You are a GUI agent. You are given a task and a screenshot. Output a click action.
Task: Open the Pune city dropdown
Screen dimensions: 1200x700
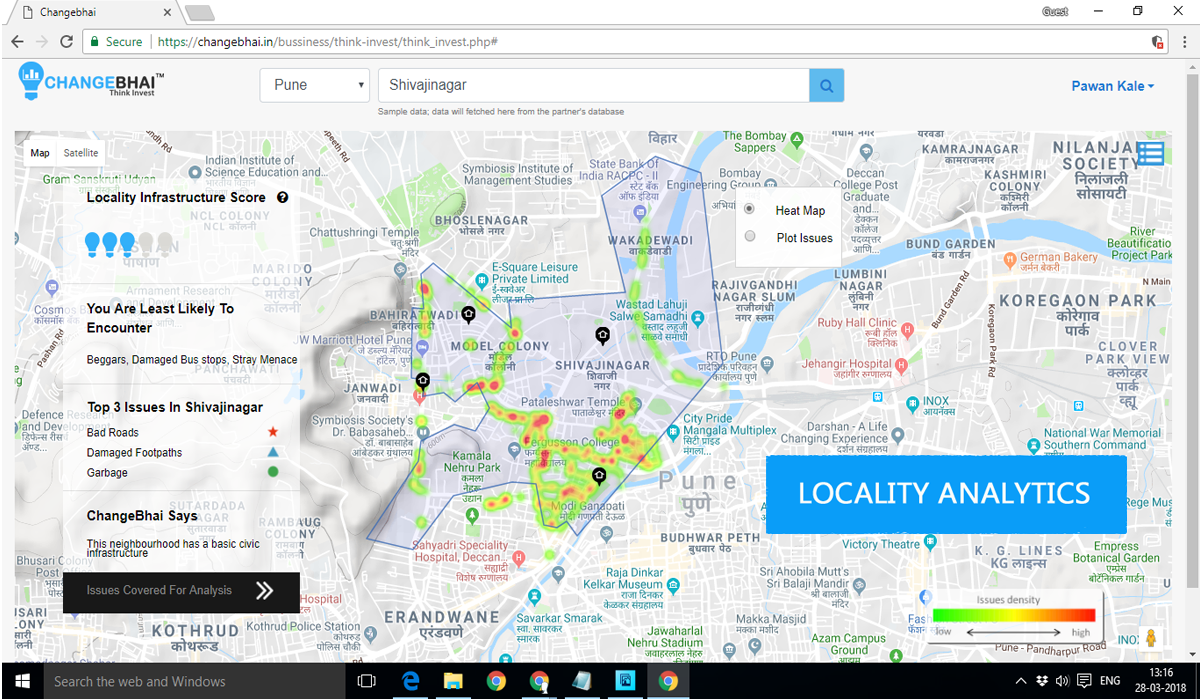(x=316, y=85)
